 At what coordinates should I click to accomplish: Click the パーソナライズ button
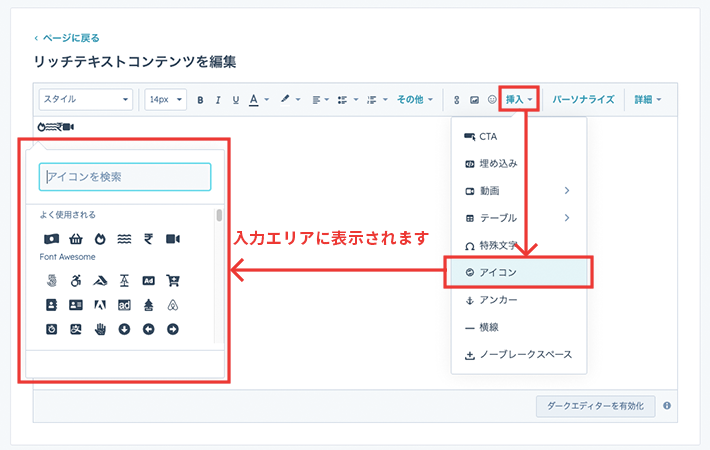click(583, 99)
